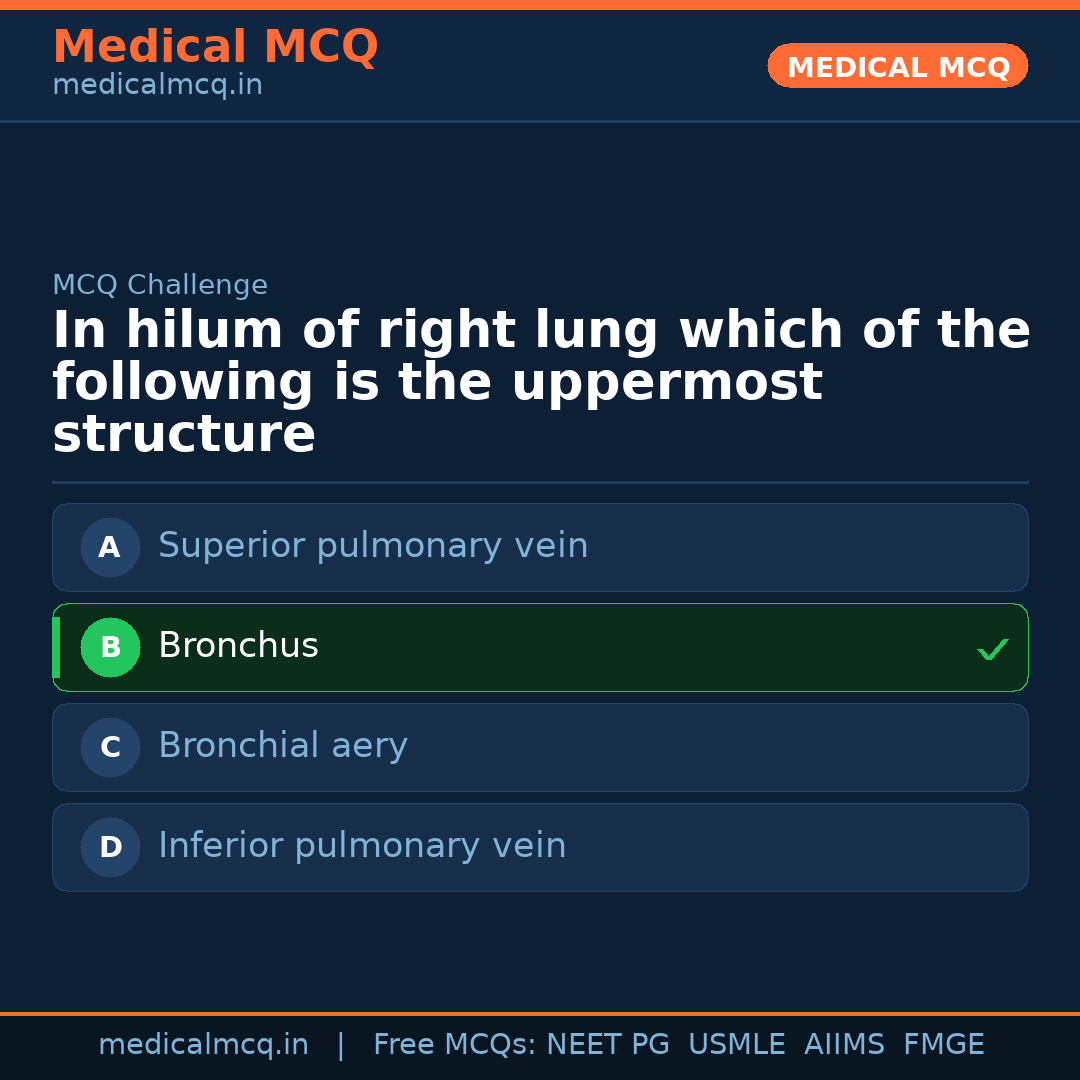Click the question text about right lung hilum

(540, 380)
